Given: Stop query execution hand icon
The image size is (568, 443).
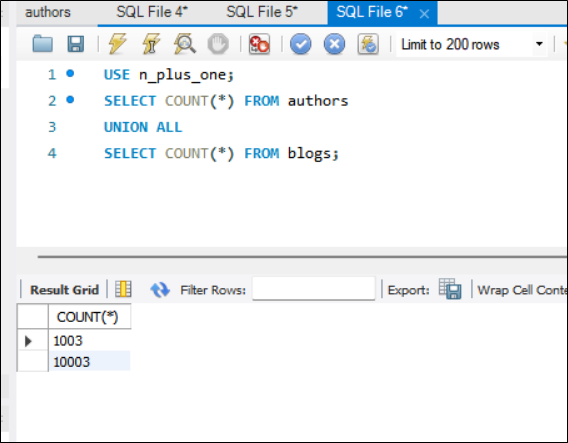Looking at the screenshot, I should (218, 44).
